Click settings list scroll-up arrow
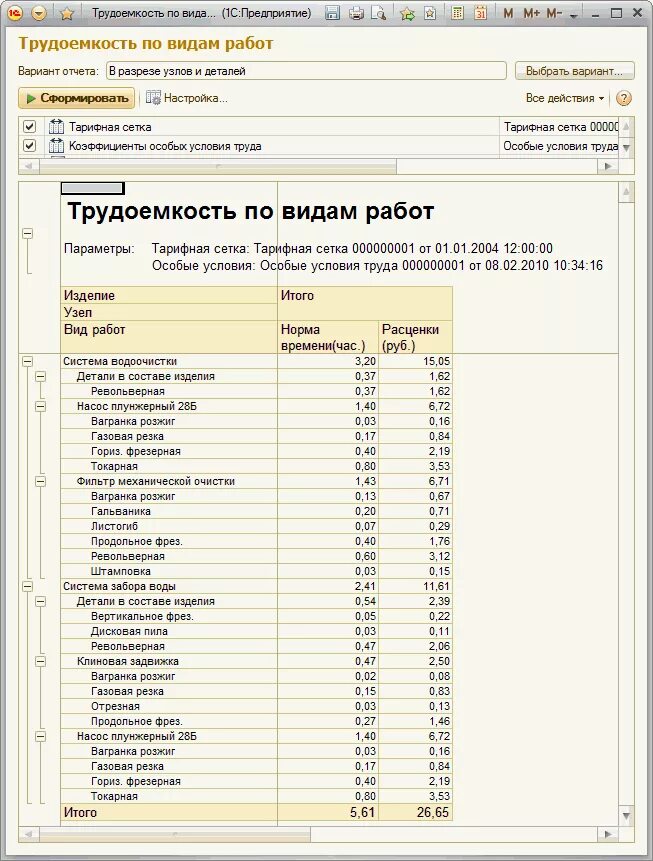This screenshot has width=653, height=861. [626, 127]
